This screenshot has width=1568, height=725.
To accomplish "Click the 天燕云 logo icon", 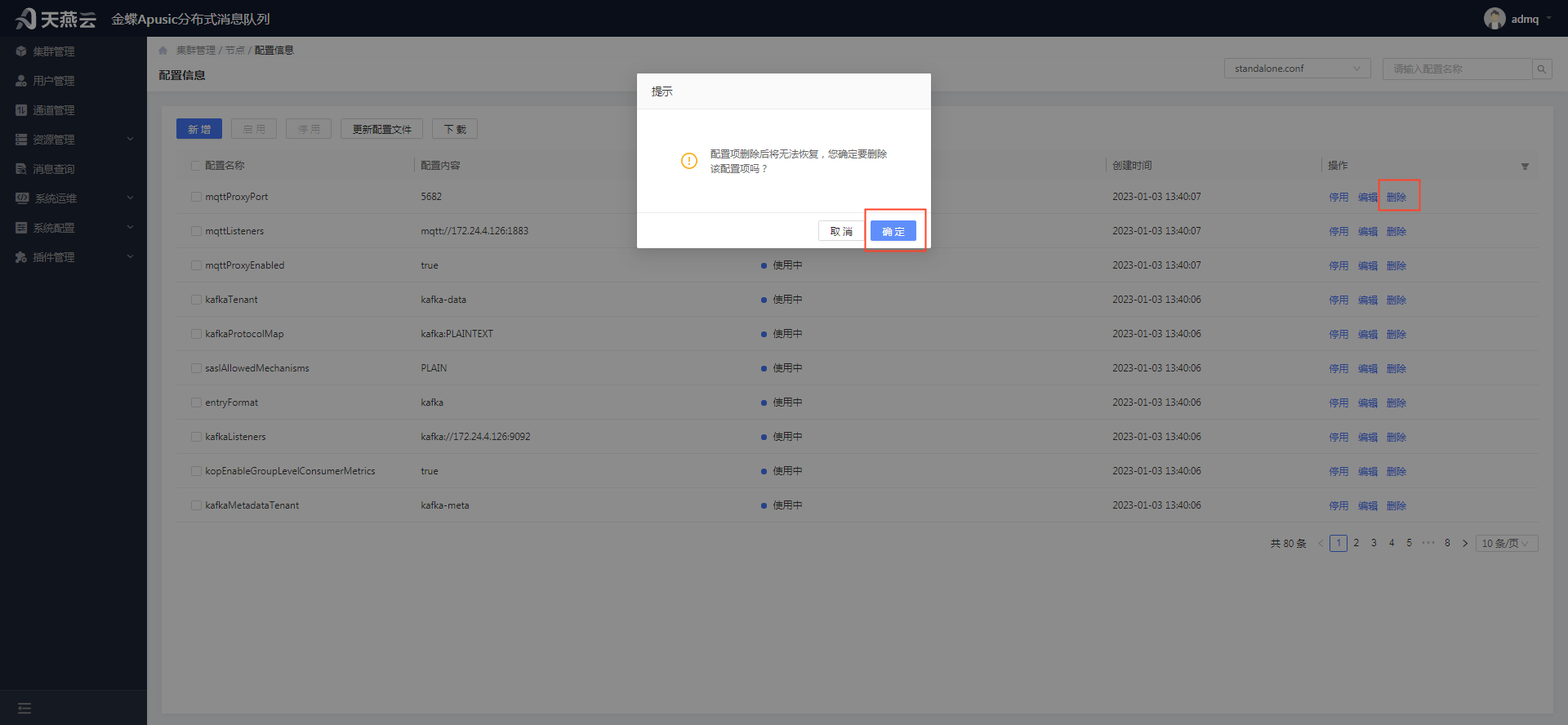I will pos(26,18).
